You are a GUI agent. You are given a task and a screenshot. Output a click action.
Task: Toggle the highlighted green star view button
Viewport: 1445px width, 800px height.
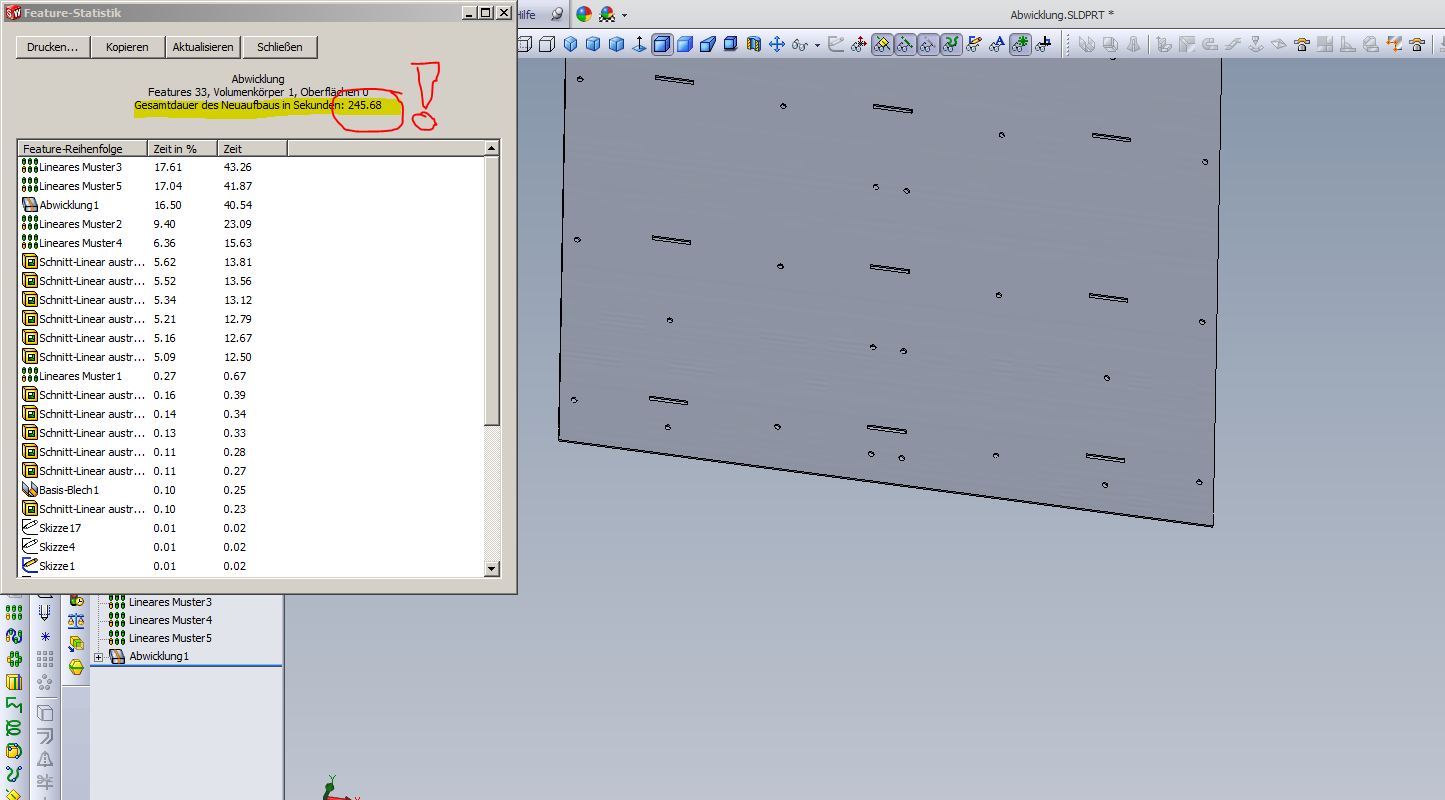[1019, 44]
